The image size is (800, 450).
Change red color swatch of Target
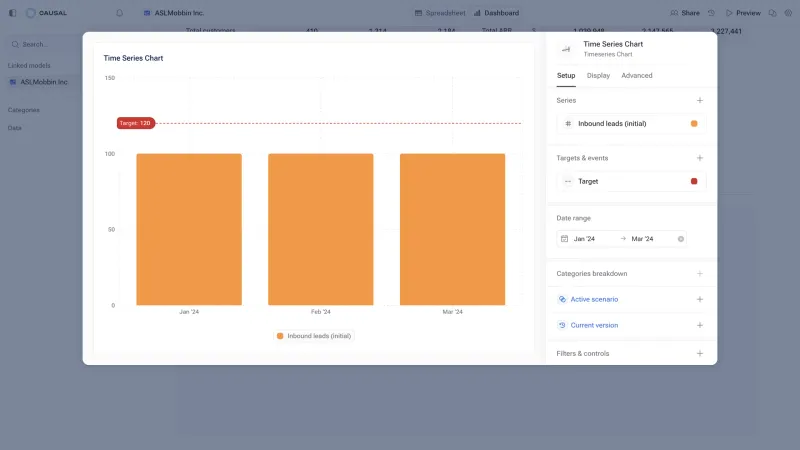694,181
